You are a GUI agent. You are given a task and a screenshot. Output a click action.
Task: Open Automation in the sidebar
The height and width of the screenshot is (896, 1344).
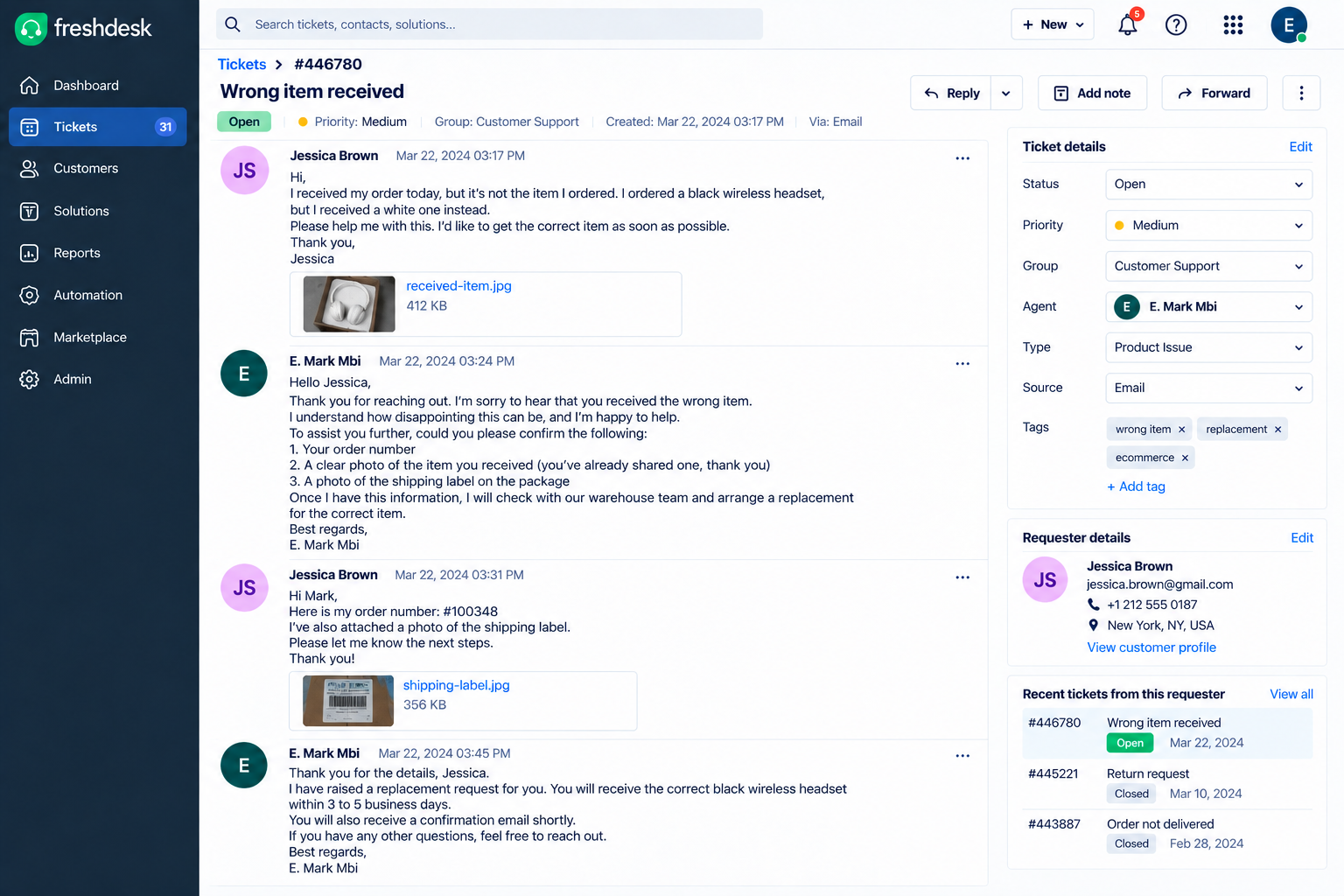(98, 295)
